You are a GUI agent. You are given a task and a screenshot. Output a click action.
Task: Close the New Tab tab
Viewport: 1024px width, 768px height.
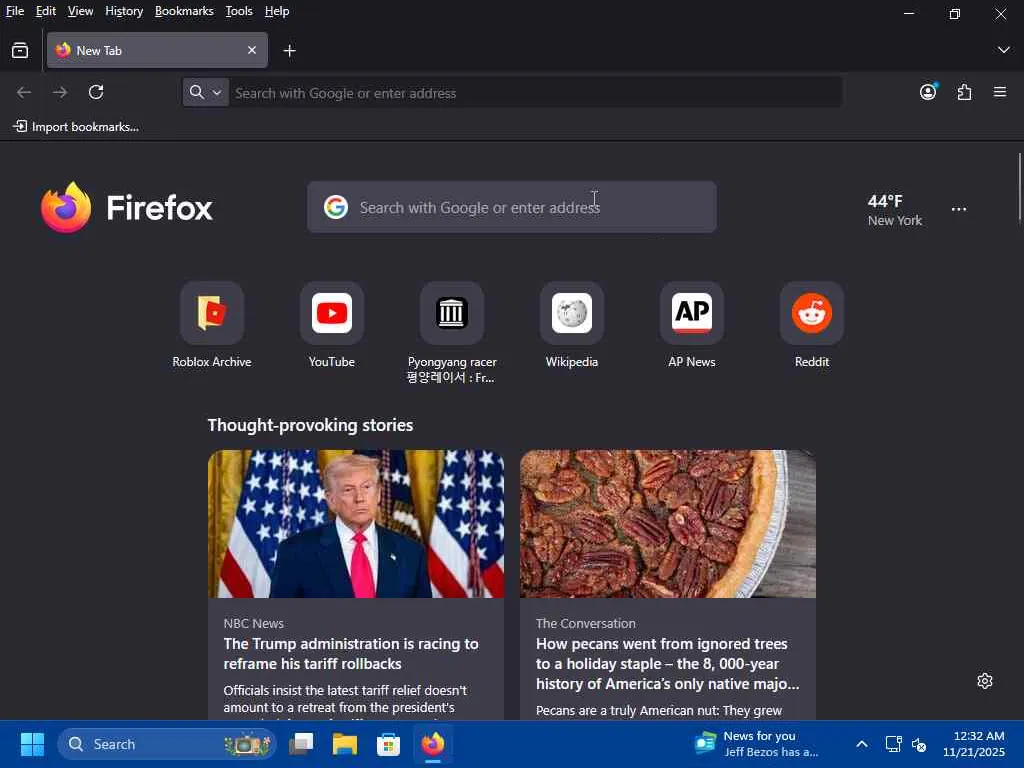tap(251, 50)
